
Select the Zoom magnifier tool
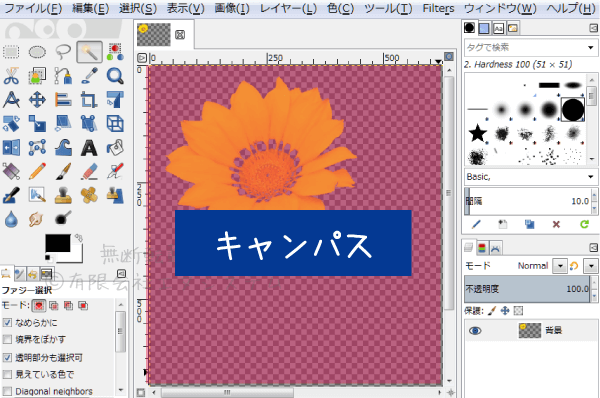[x=115, y=76]
